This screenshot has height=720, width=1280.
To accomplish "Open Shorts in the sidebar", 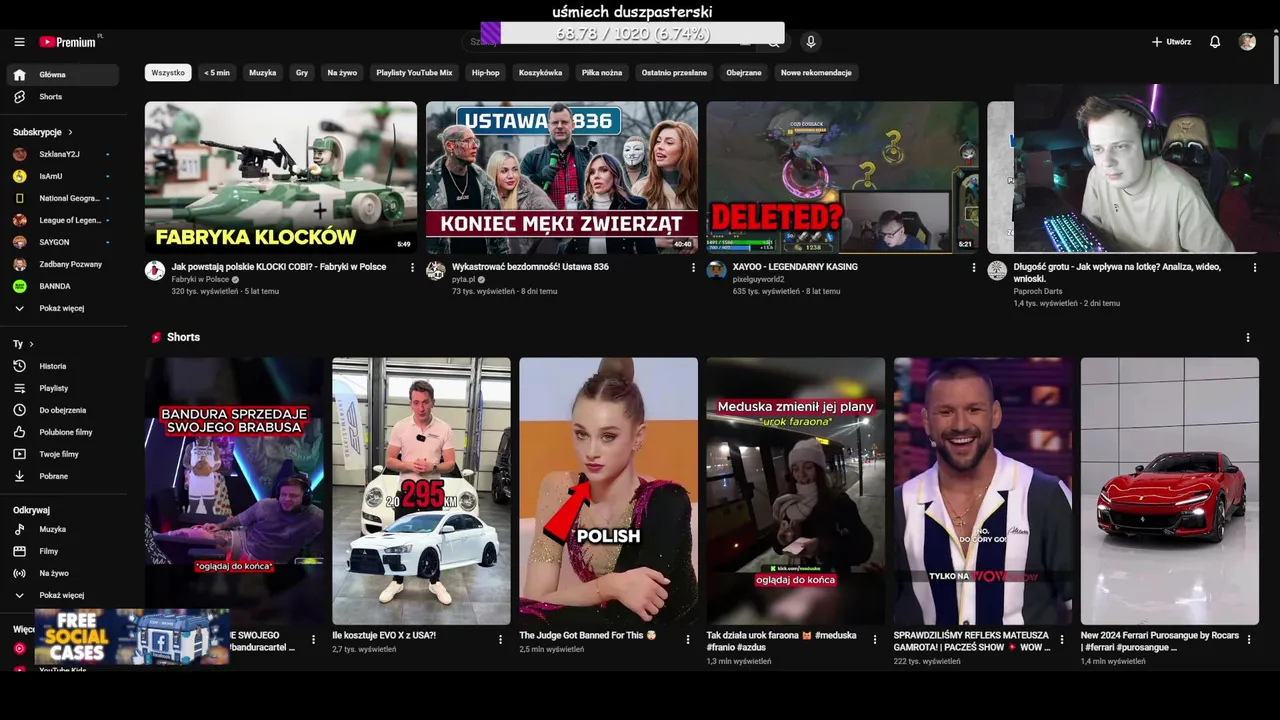I will (x=63, y=97).
